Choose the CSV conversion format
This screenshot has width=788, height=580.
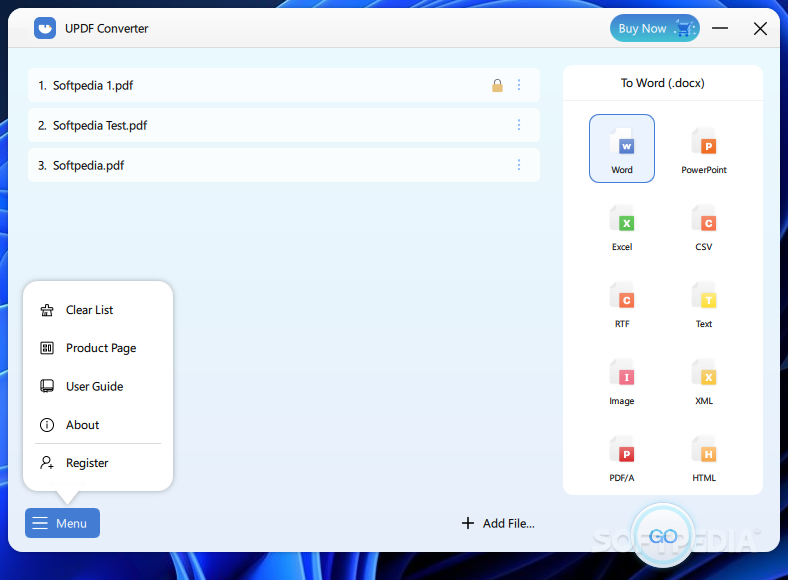point(704,227)
